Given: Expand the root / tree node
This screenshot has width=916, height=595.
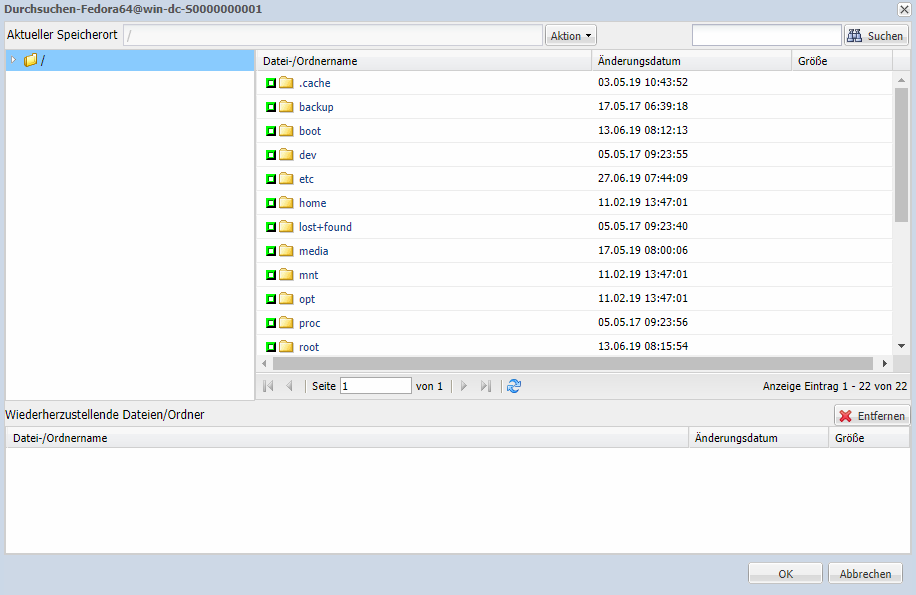Looking at the screenshot, I should [x=13, y=61].
